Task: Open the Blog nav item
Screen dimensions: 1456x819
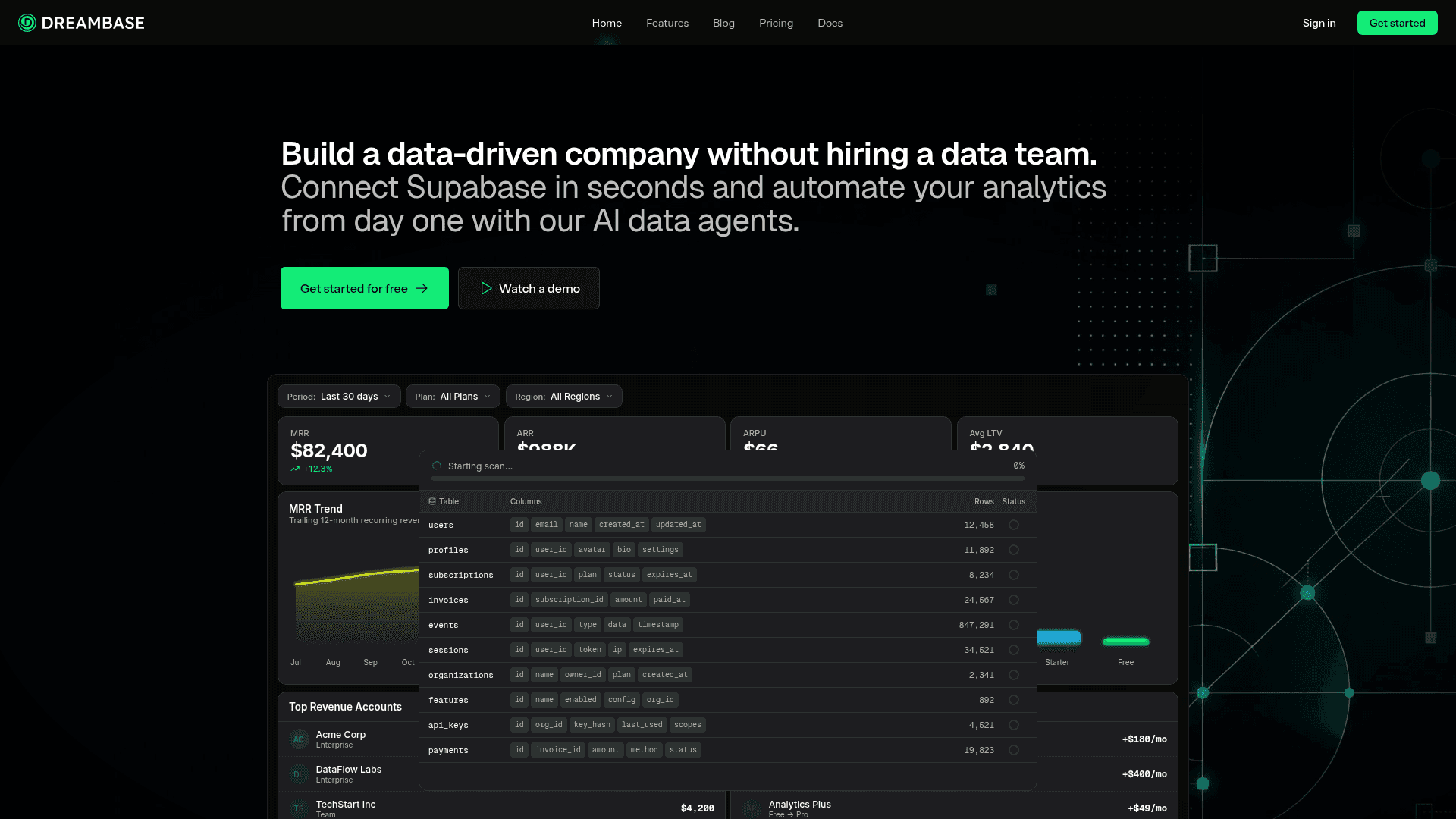Action: point(723,23)
